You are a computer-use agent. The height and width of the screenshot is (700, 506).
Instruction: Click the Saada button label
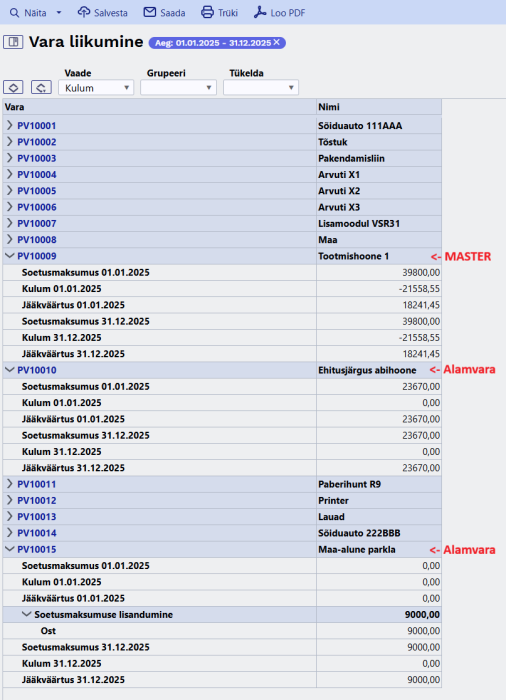click(x=173, y=13)
